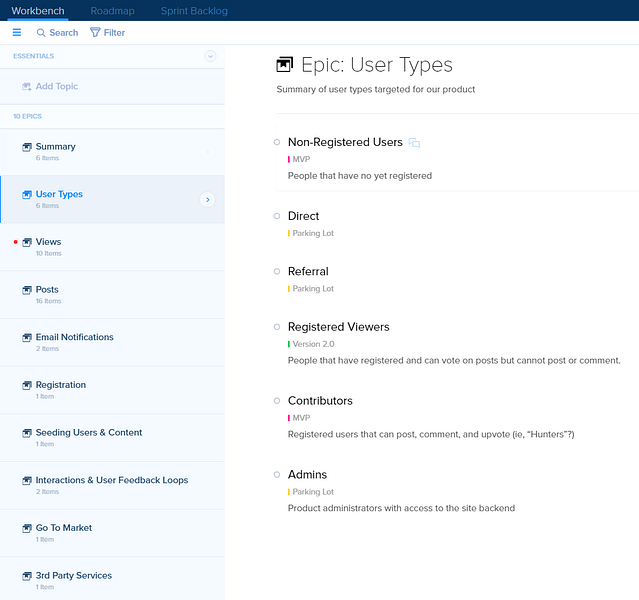Viewport: 639px width, 600px height.
Task: Open the Go To Market epic
Action: pyautogui.click(x=112, y=533)
